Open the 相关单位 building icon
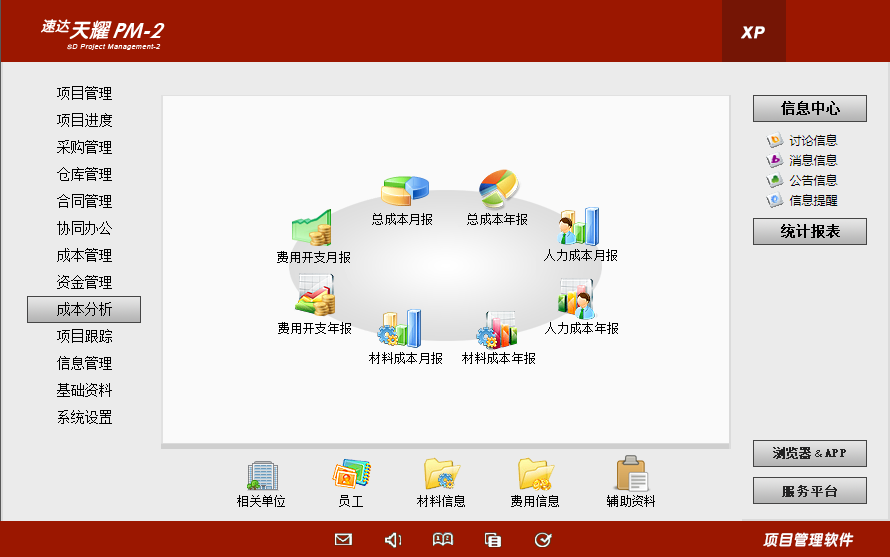The width and height of the screenshot is (890, 557). click(x=261, y=475)
